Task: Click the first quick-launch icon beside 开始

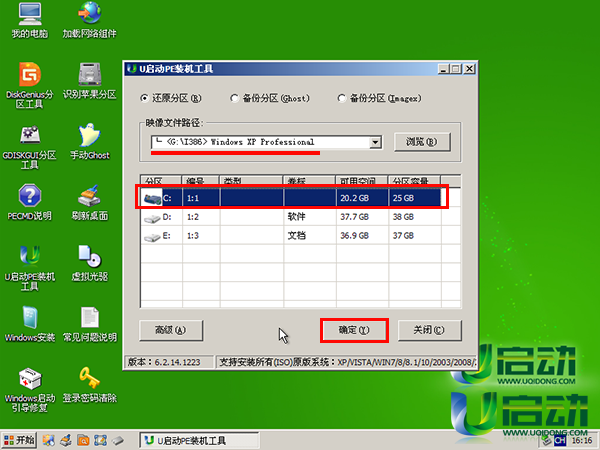Action: click(x=49, y=440)
